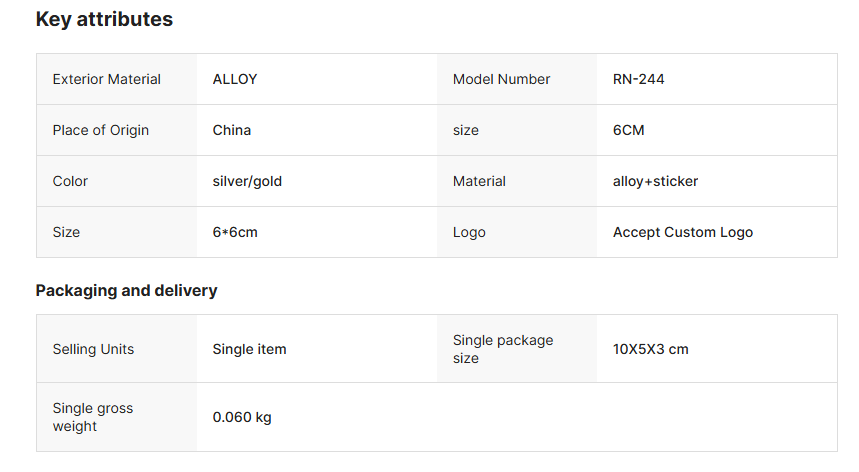Screen dimensions: 859x472
Task: Click the 0.060 kg weight value
Action: tap(242, 417)
